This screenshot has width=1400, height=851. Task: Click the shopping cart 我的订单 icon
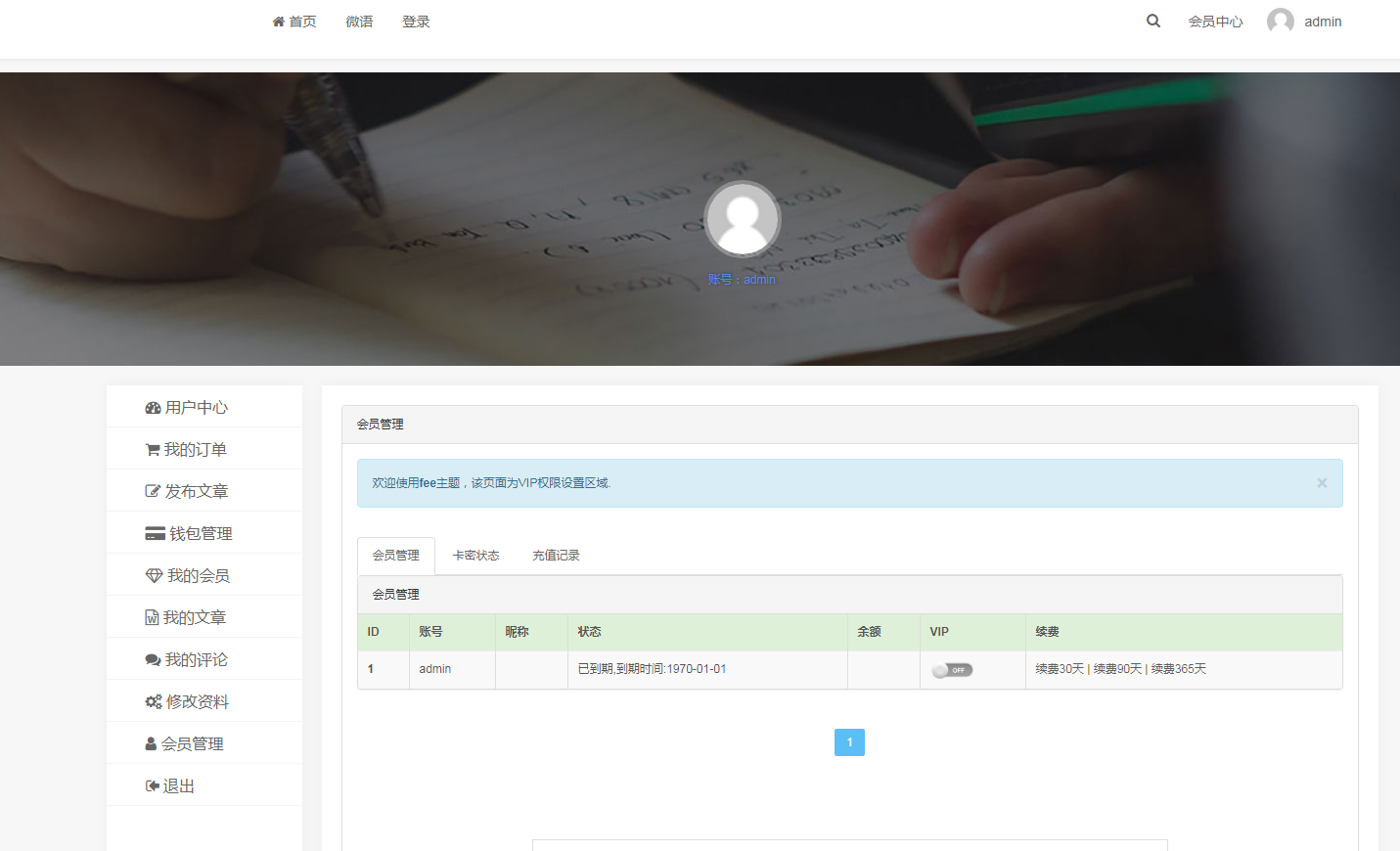(153, 450)
